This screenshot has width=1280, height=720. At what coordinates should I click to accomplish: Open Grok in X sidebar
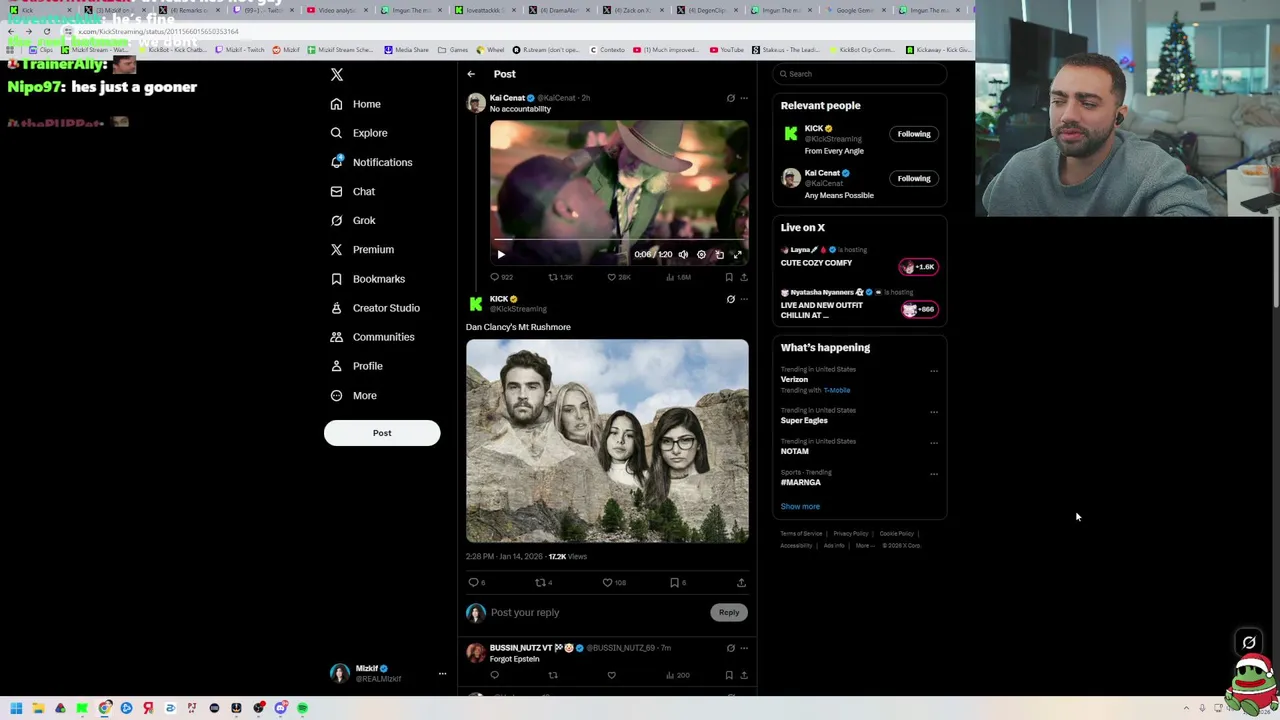coord(353,220)
